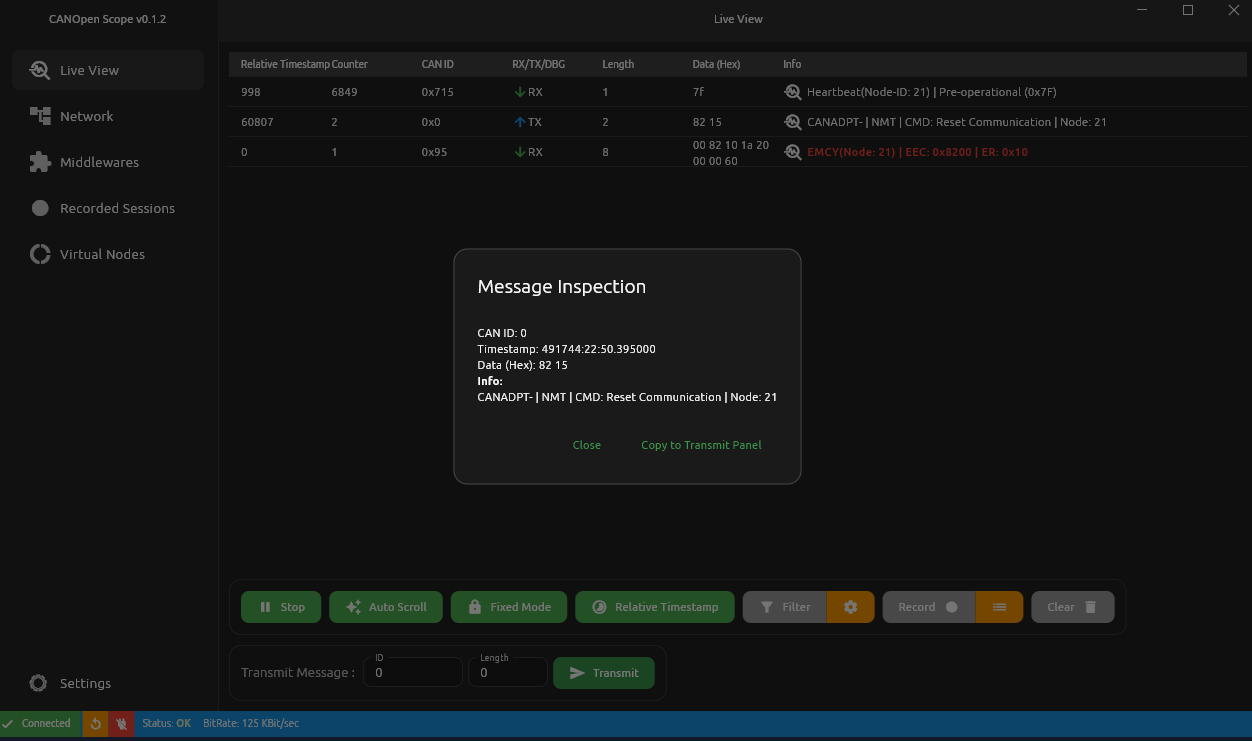Toggle Auto Scroll for the message list
Screen dimensions: 1252x741
tap(385, 607)
